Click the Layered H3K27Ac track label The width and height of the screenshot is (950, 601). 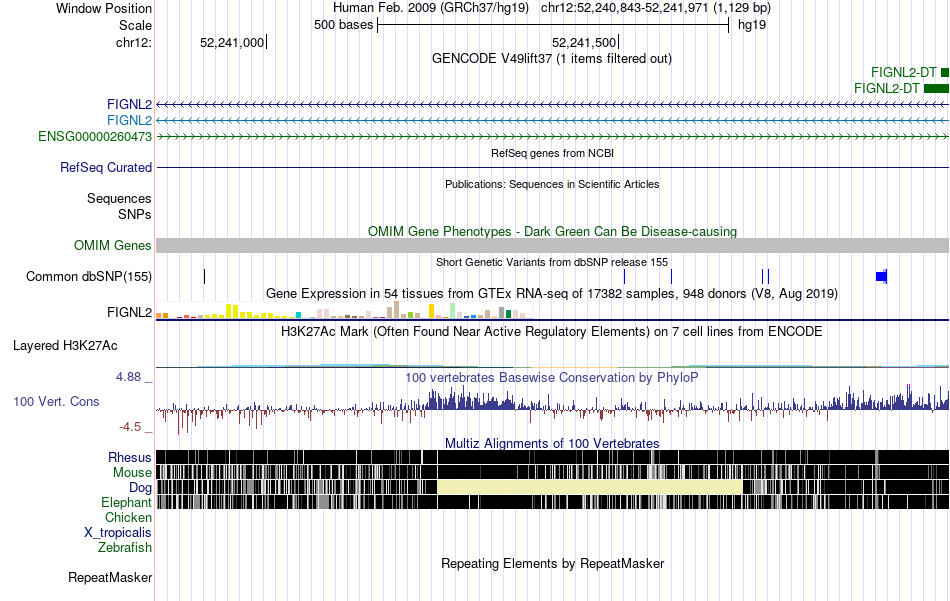click(x=65, y=345)
